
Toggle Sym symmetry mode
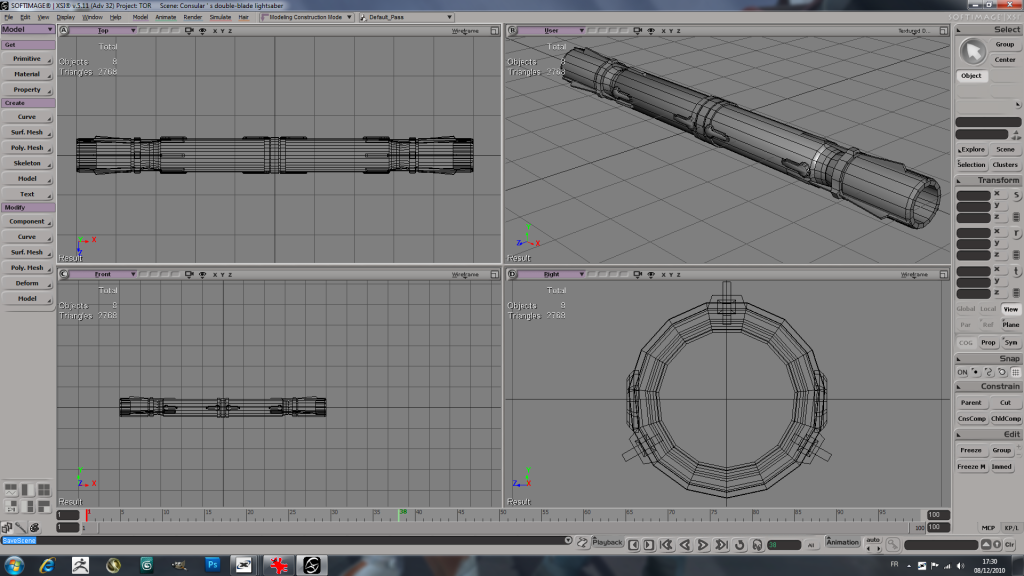1011,342
